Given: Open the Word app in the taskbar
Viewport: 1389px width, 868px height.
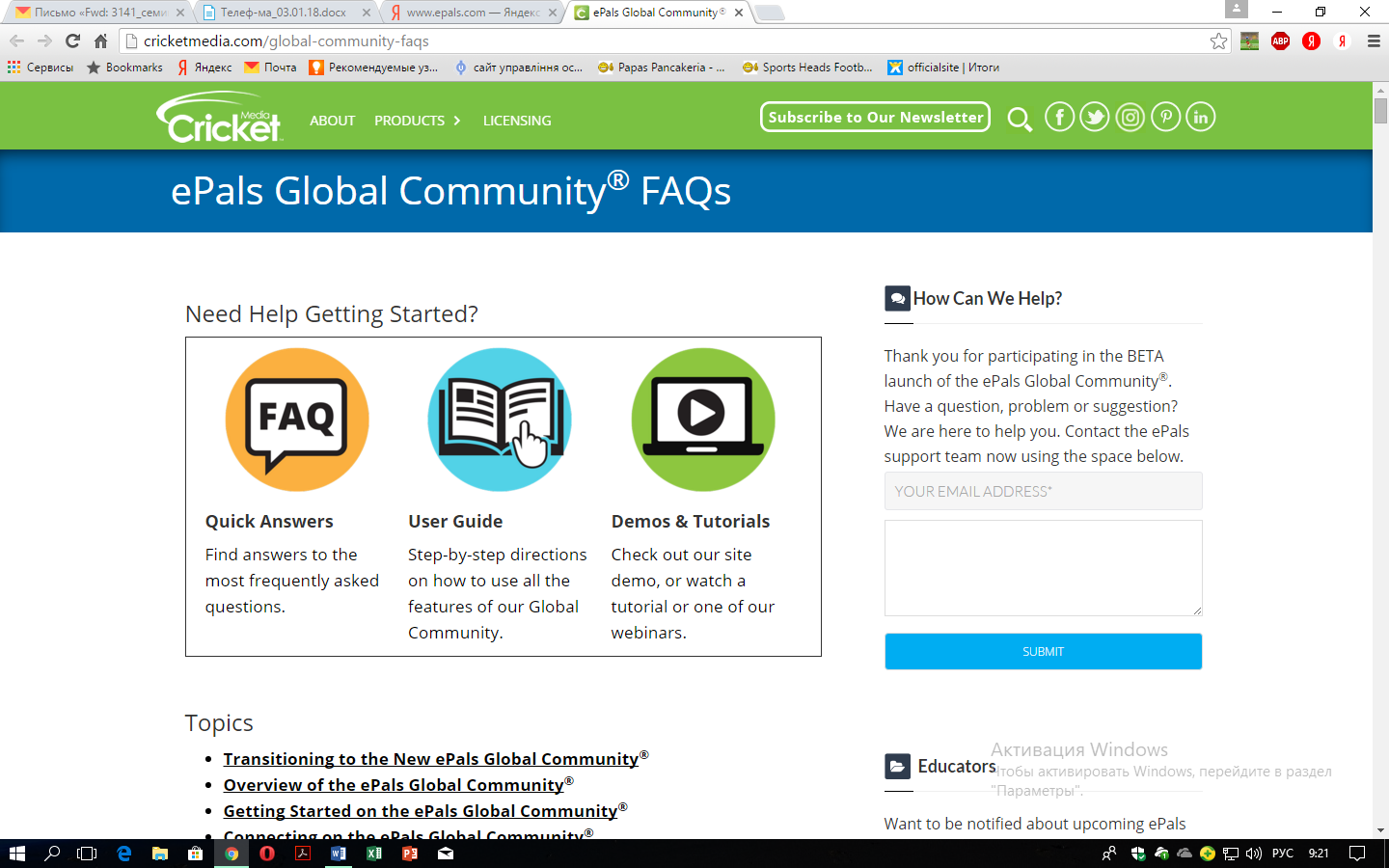Looking at the screenshot, I should (339, 854).
